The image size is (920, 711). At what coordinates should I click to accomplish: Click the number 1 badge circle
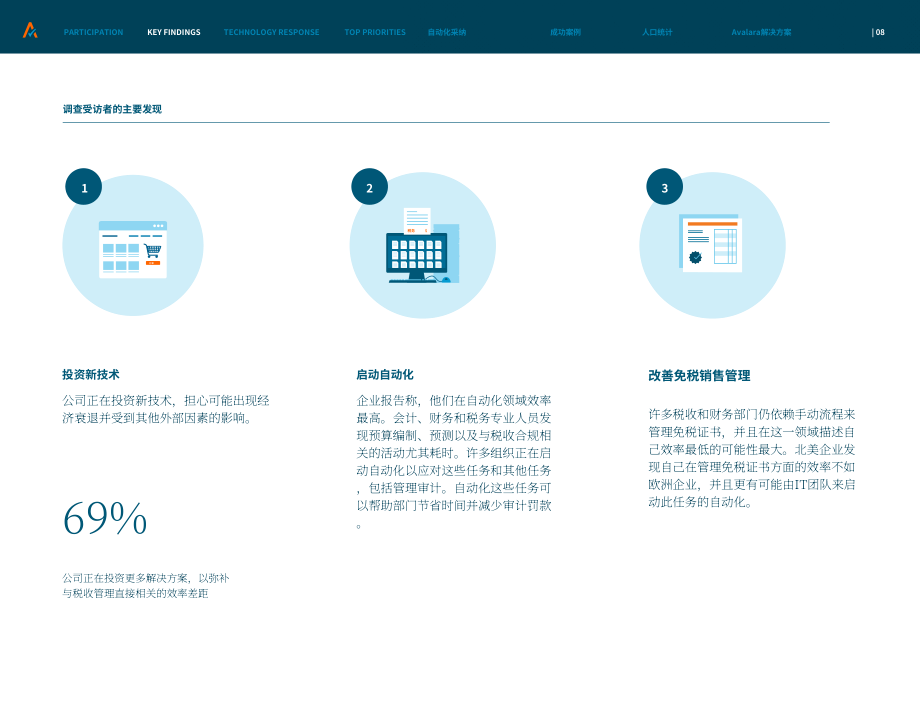click(84, 187)
